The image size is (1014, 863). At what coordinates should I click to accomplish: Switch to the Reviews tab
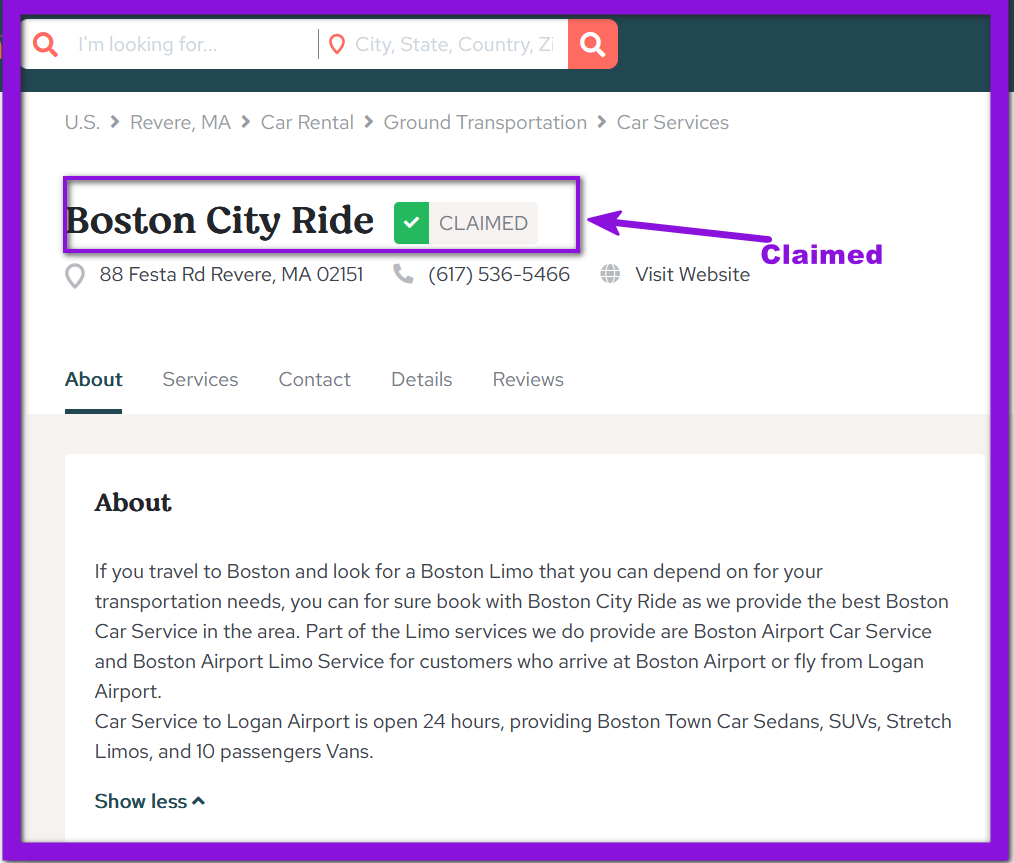[528, 379]
